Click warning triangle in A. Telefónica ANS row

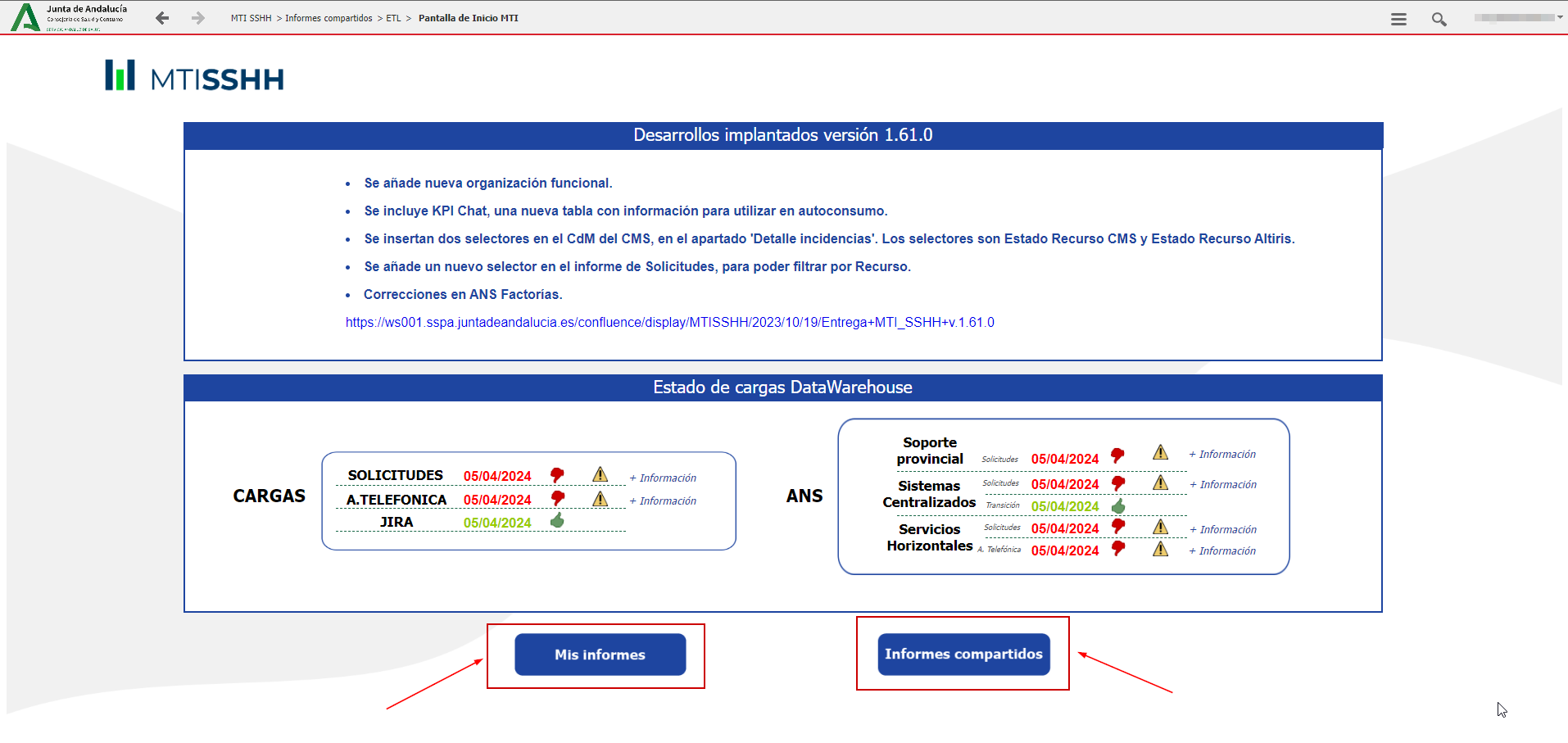1161,548
